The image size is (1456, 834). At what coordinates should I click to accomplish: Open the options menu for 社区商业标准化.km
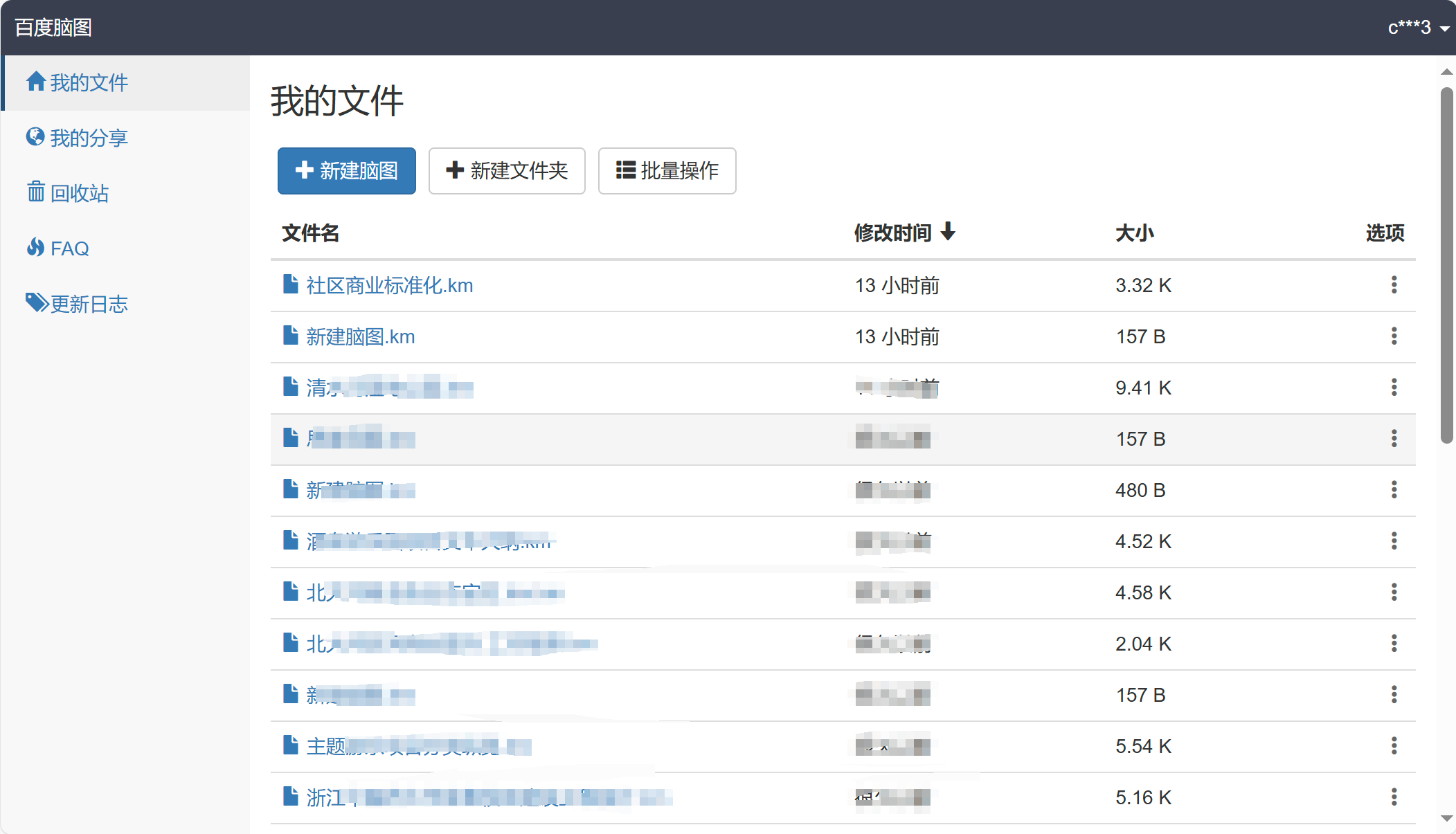[x=1394, y=285]
